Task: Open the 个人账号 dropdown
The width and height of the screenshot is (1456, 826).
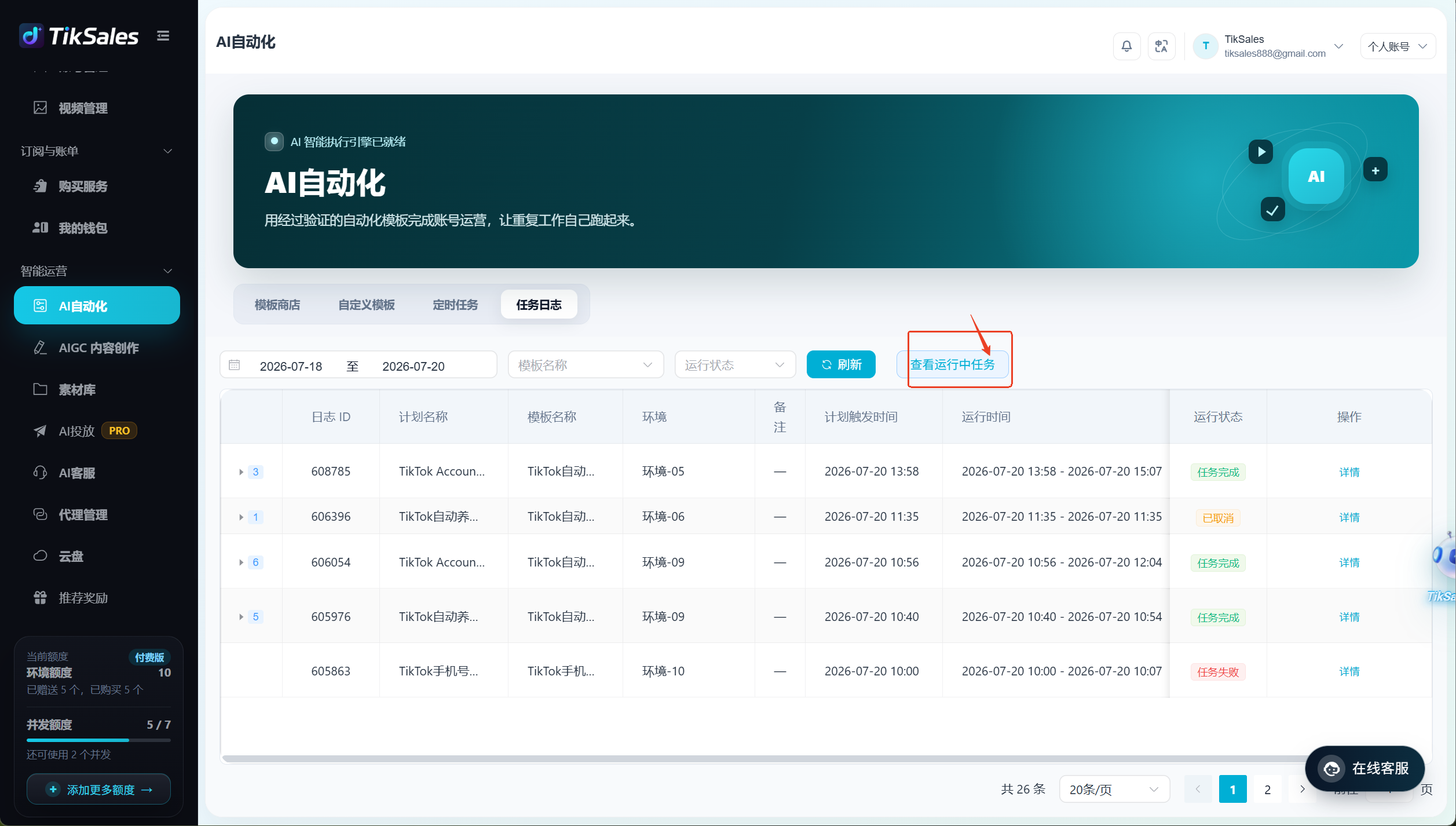Action: 1398,46
